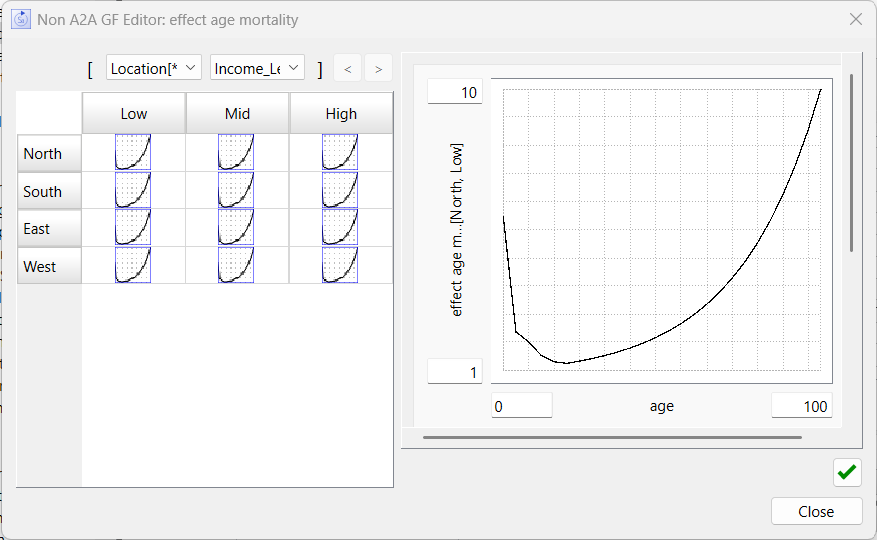Select the East row header
Image resolution: width=877 pixels, height=540 pixels.
(x=49, y=228)
